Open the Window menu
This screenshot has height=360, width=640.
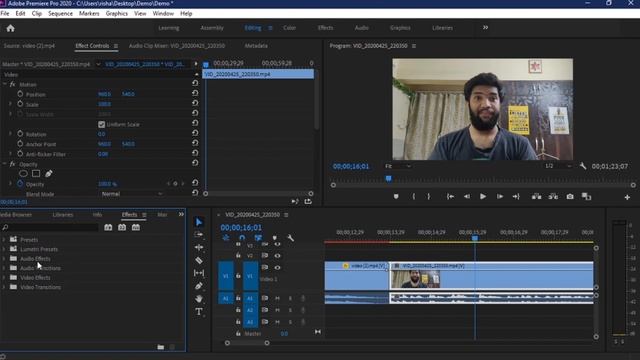[x=163, y=13]
